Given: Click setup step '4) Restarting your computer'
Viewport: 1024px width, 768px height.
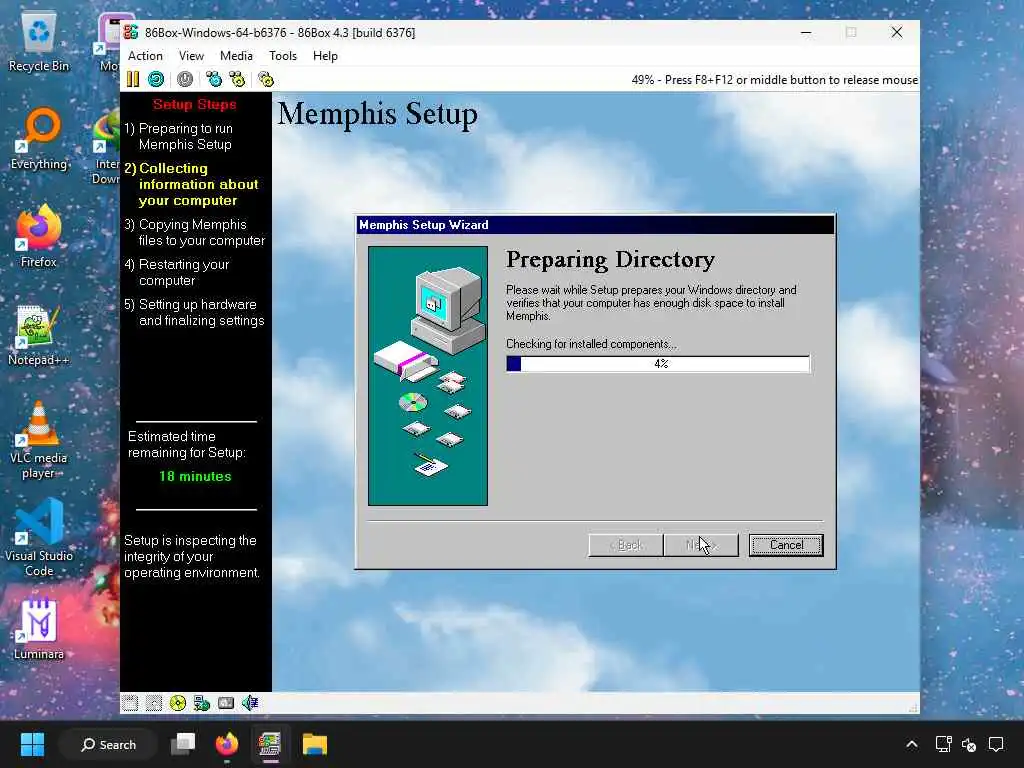Looking at the screenshot, I should [x=177, y=272].
